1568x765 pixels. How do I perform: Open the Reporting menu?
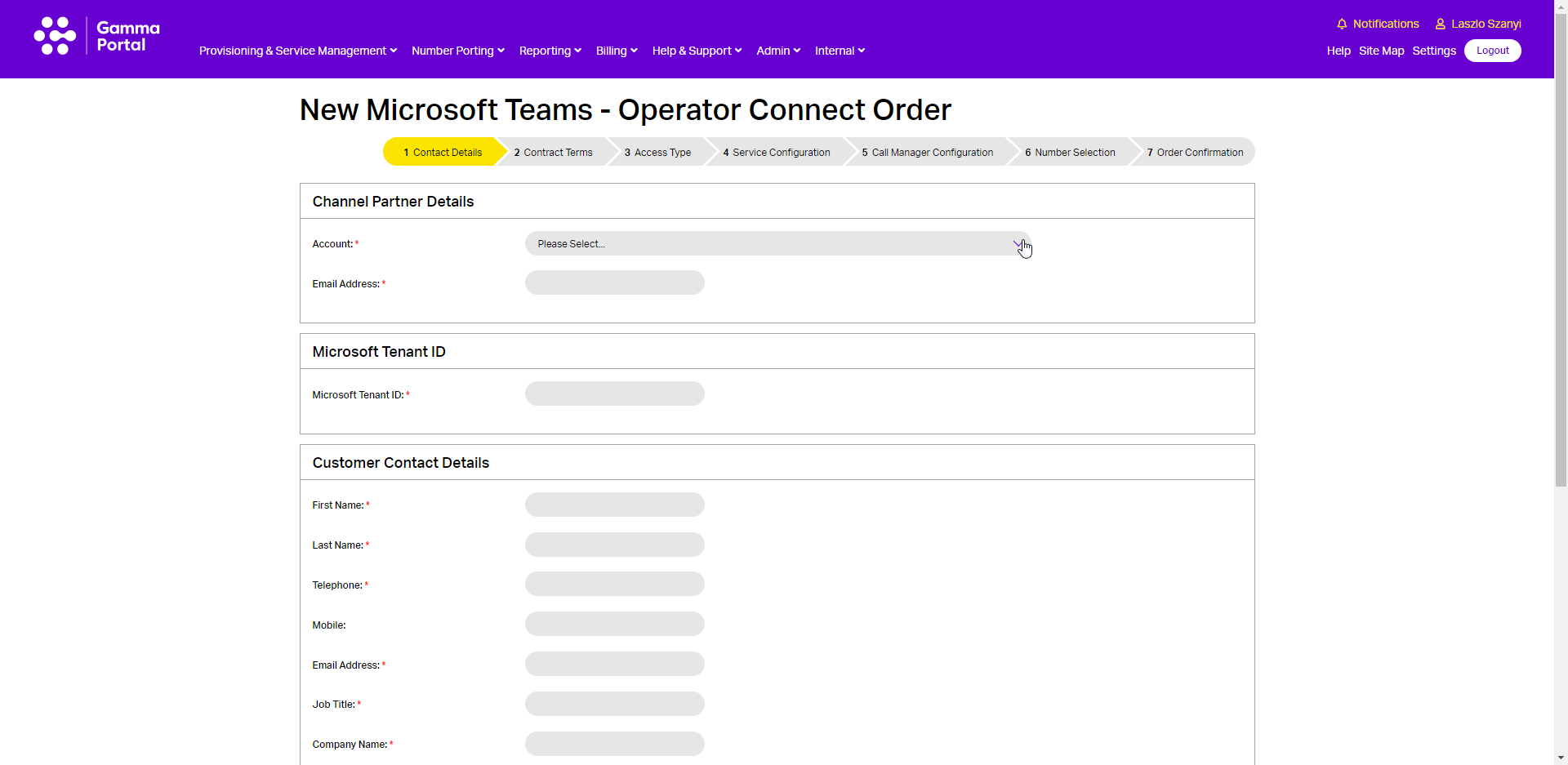point(550,51)
